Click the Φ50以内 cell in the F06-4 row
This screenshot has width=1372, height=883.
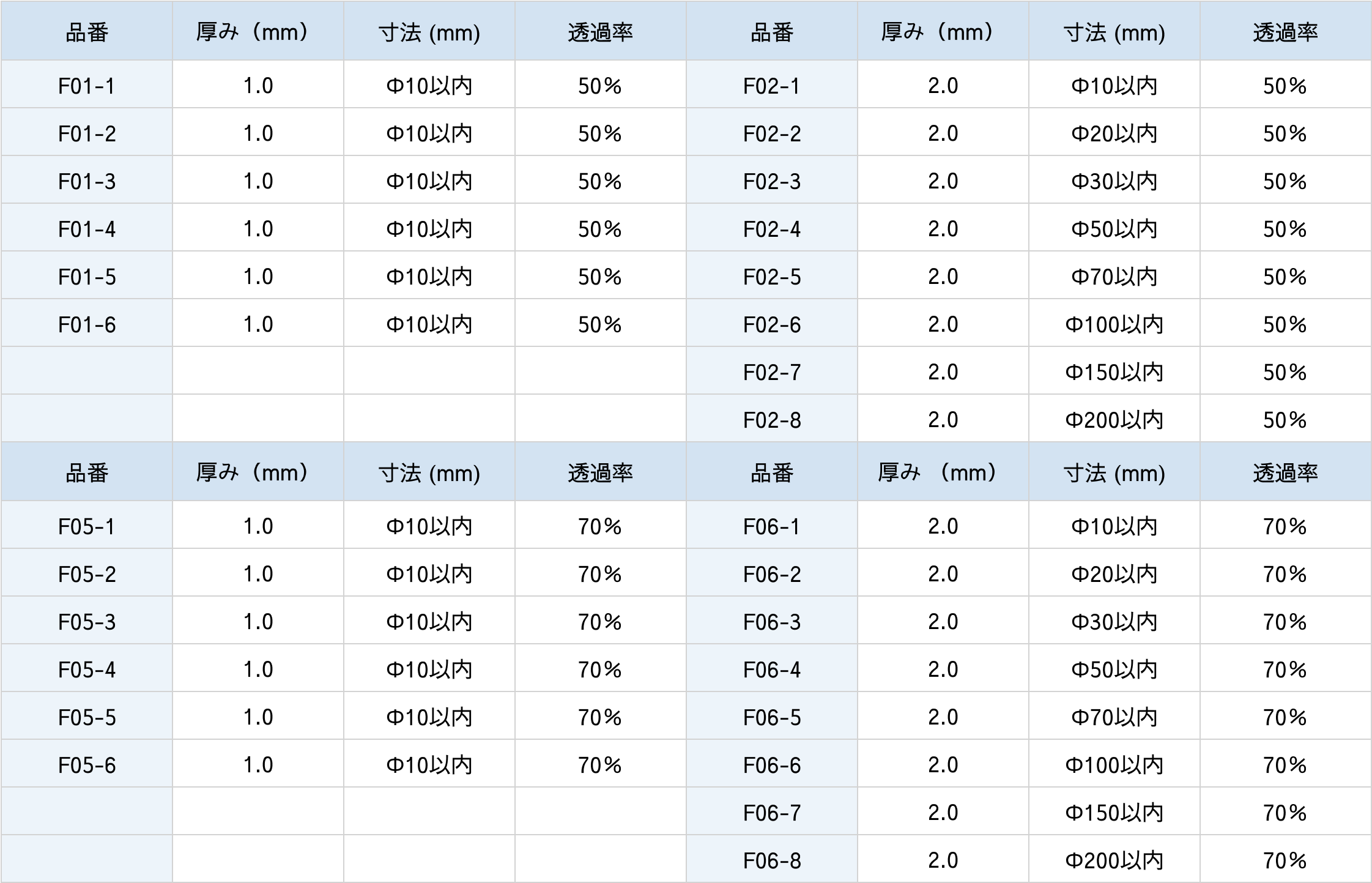click(1114, 669)
